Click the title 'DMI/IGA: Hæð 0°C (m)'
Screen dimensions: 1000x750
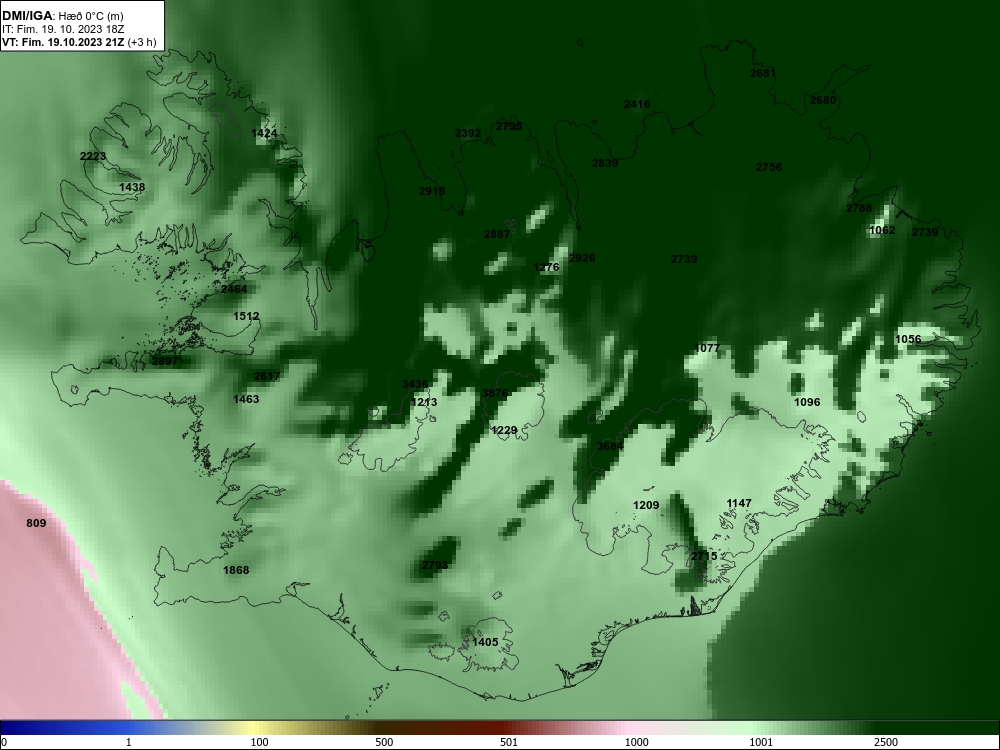point(62,17)
